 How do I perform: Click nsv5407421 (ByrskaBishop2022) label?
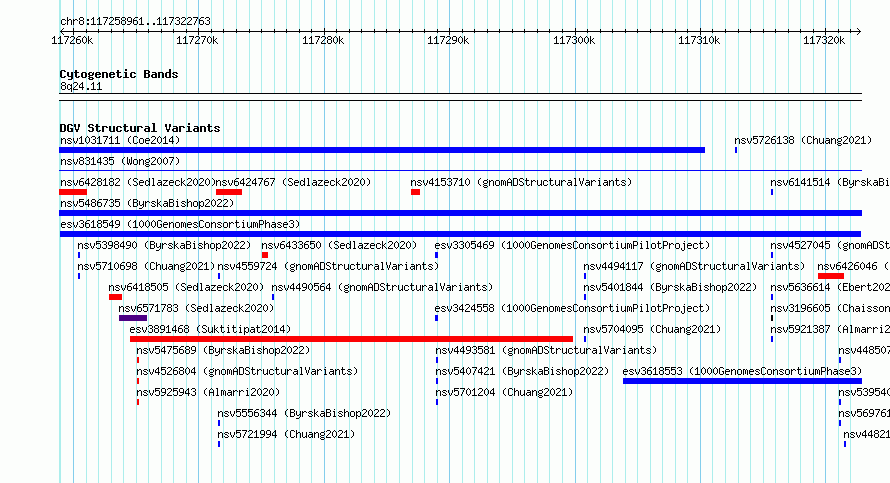[522, 371]
